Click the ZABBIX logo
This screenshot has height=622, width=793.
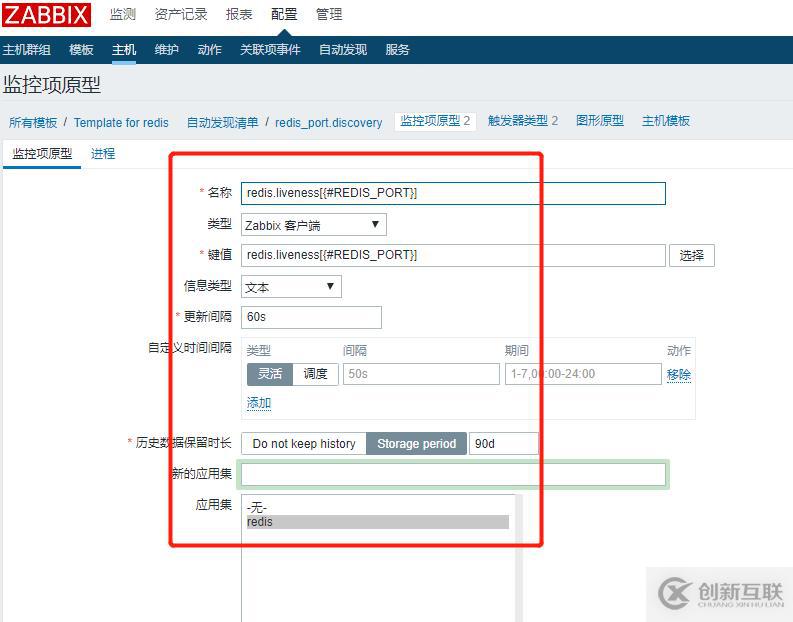tap(47, 15)
